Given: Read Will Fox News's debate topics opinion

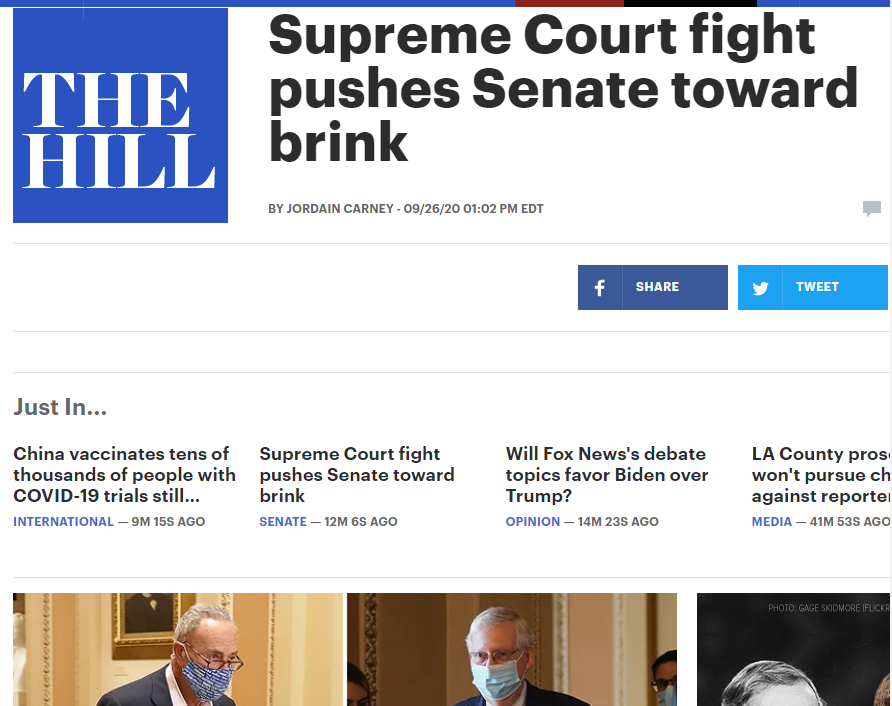Looking at the screenshot, I should (x=607, y=475).
